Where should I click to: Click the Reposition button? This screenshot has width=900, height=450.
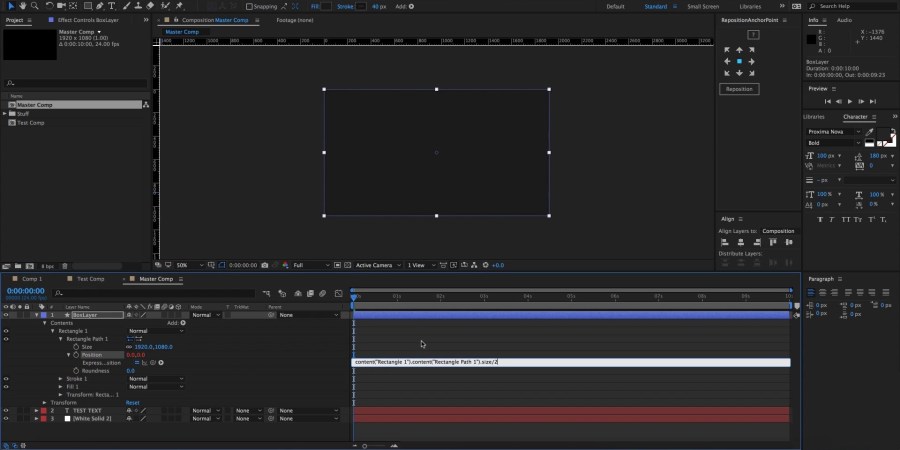(x=739, y=90)
